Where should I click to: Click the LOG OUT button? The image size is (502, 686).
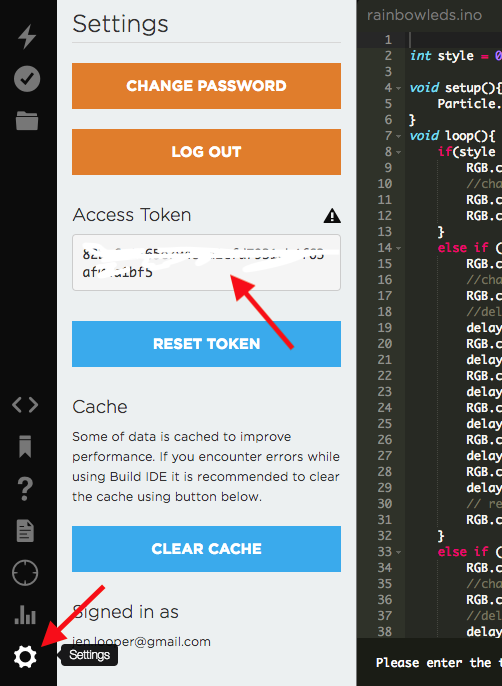coord(207,152)
